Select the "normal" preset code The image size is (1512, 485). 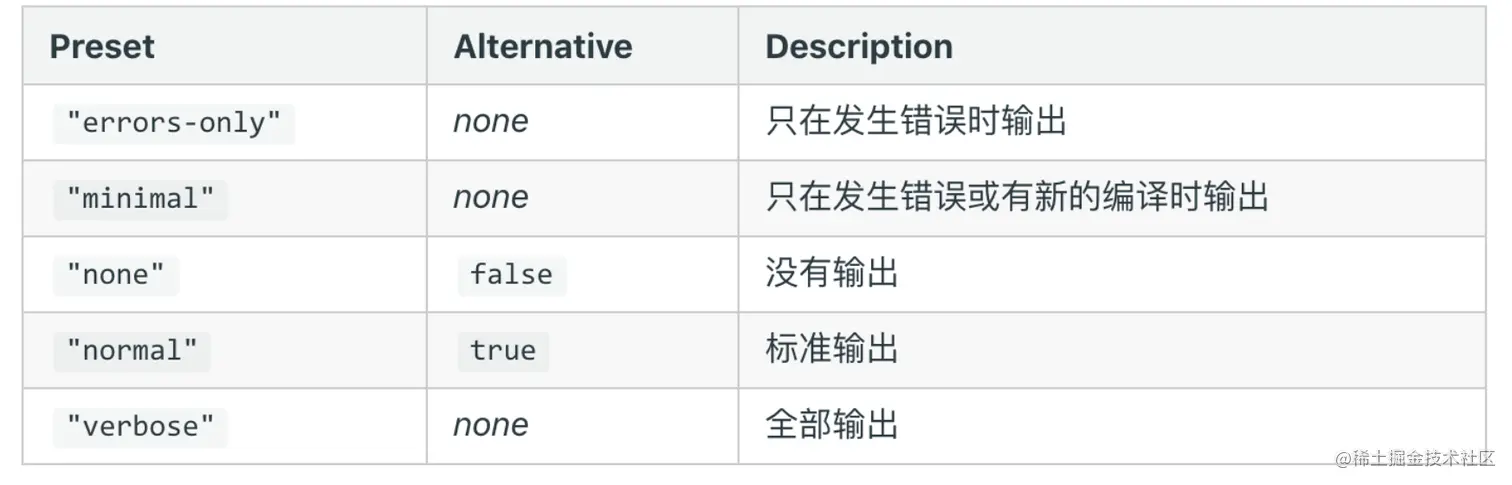click(132, 351)
